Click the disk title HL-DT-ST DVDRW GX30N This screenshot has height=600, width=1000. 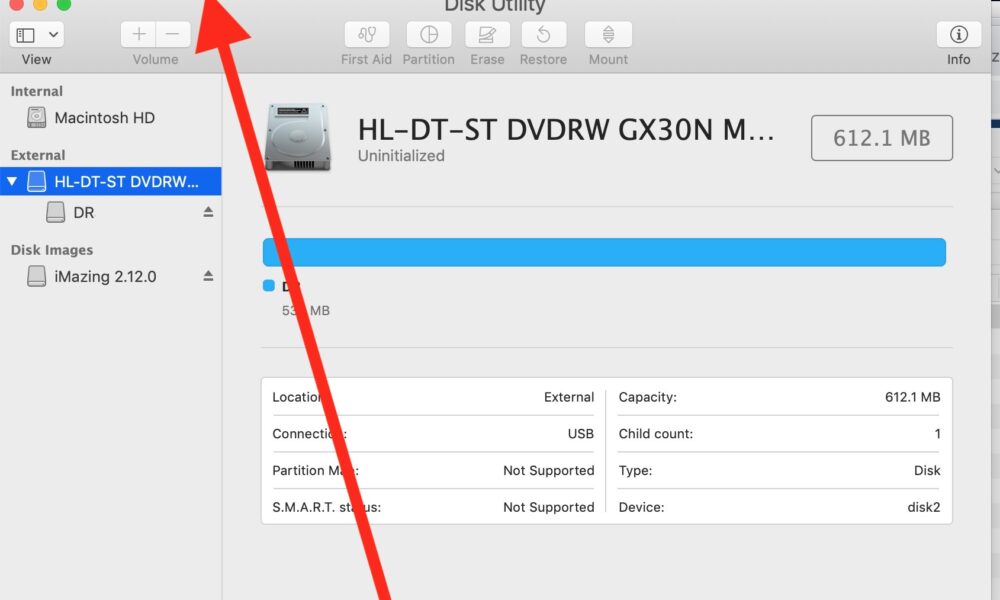pyautogui.click(x=566, y=130)
